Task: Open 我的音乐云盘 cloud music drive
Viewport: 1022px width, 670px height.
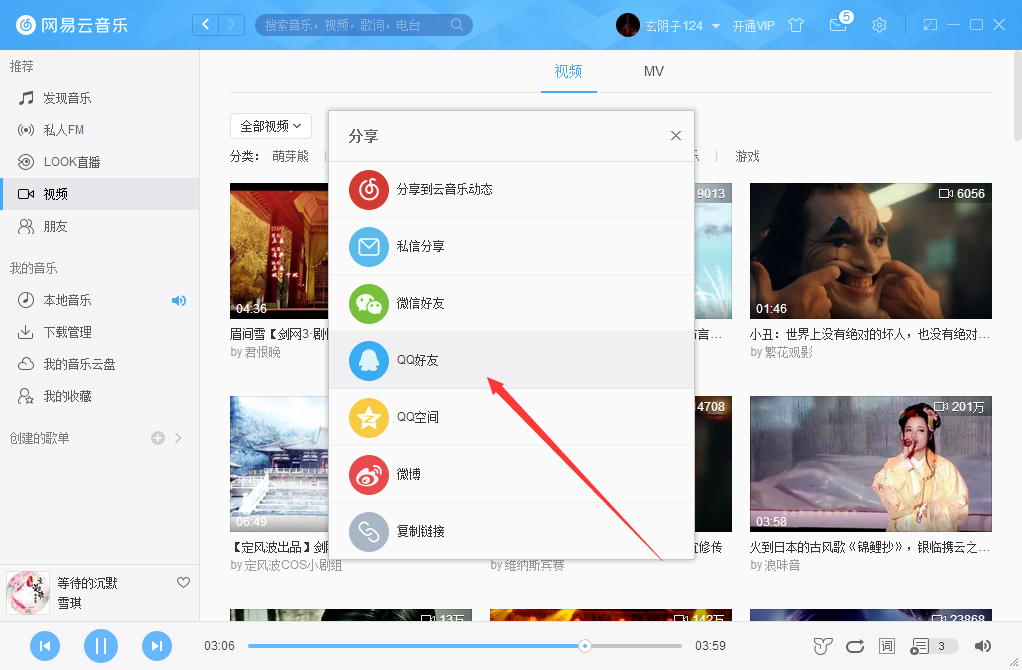Action: point(70,363)
